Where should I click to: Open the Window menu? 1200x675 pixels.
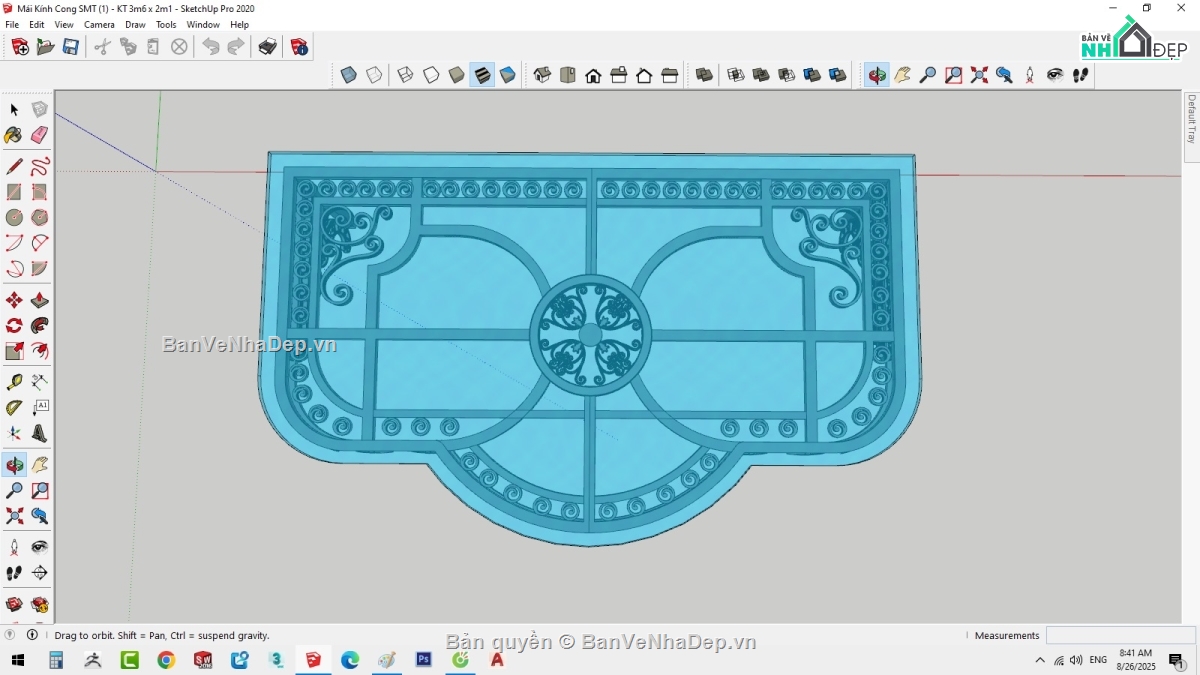pyautogui.click(x=203, y=24)
